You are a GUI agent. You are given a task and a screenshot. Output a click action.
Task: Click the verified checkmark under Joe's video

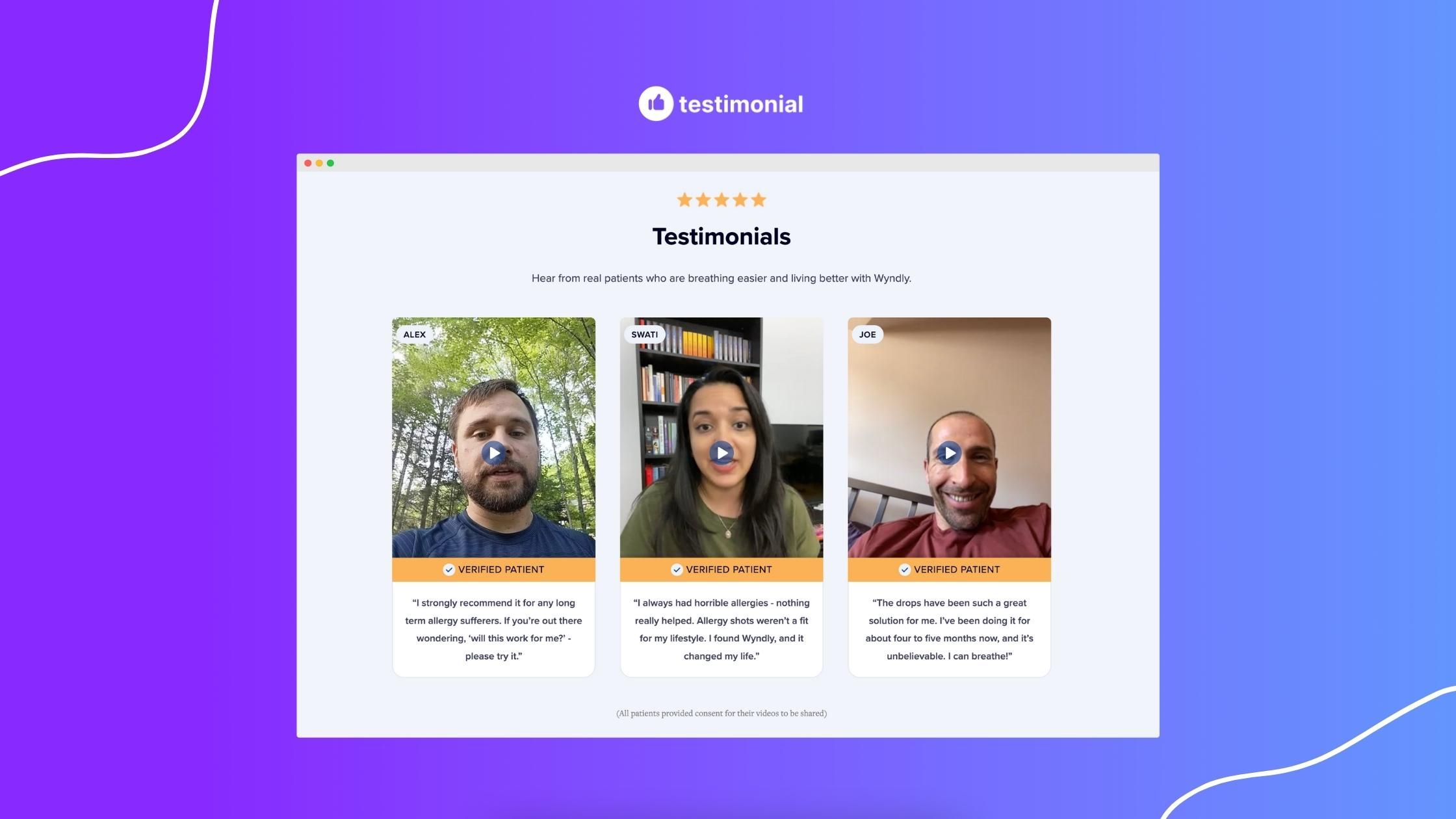[x=904, y=570]
